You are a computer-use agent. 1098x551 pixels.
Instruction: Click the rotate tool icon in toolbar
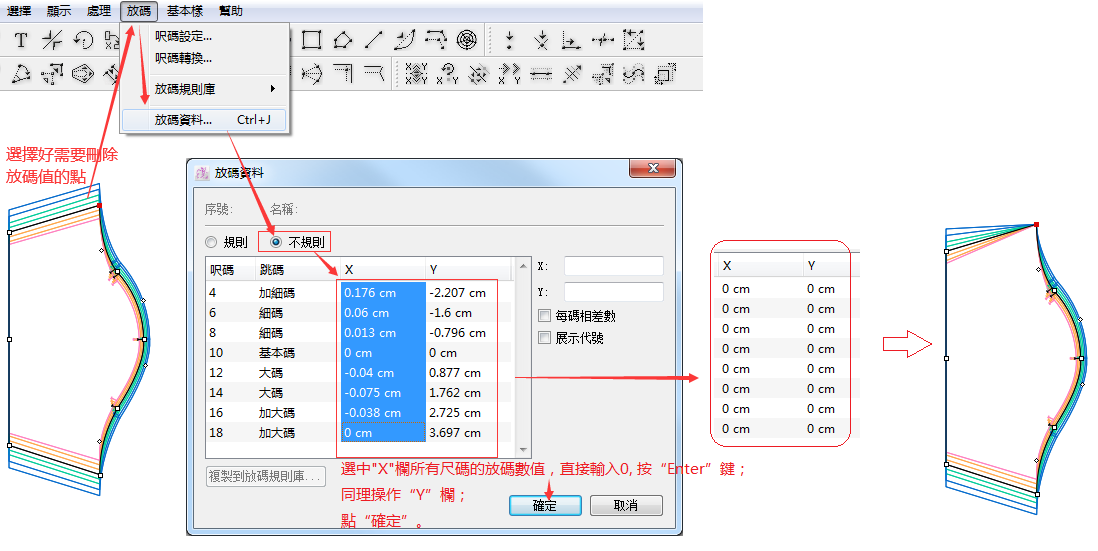coord(83,41)
